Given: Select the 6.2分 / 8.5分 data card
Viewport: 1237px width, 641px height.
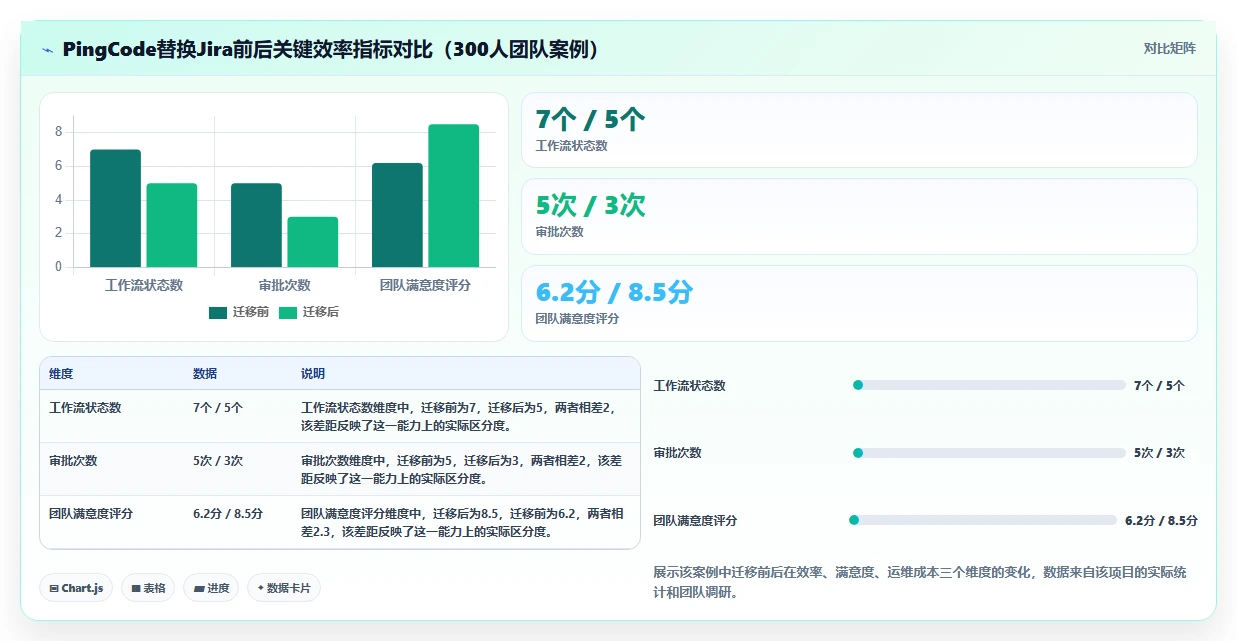Looking at the screenshot, I should pyautogui.click(x=859, y=303).
